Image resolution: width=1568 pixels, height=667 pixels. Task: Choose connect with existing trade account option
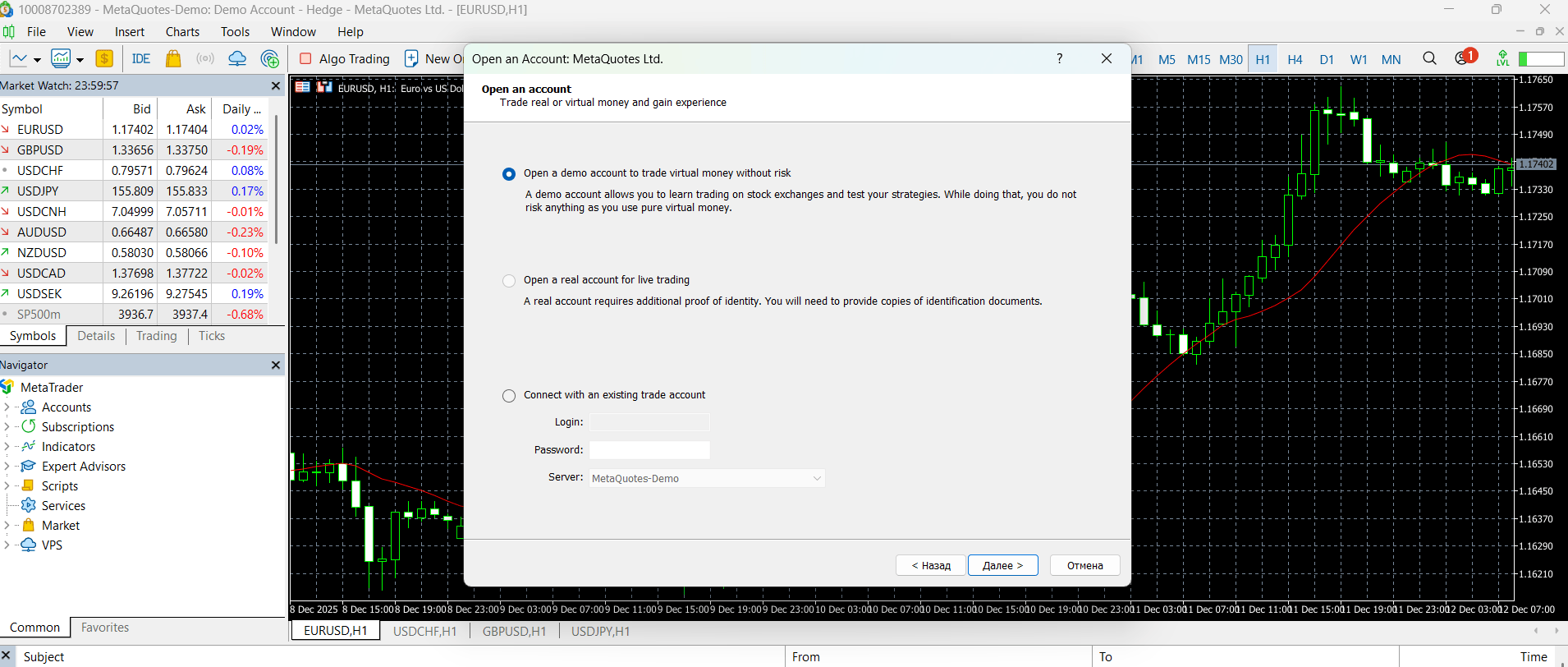click(x=509, y=396)
